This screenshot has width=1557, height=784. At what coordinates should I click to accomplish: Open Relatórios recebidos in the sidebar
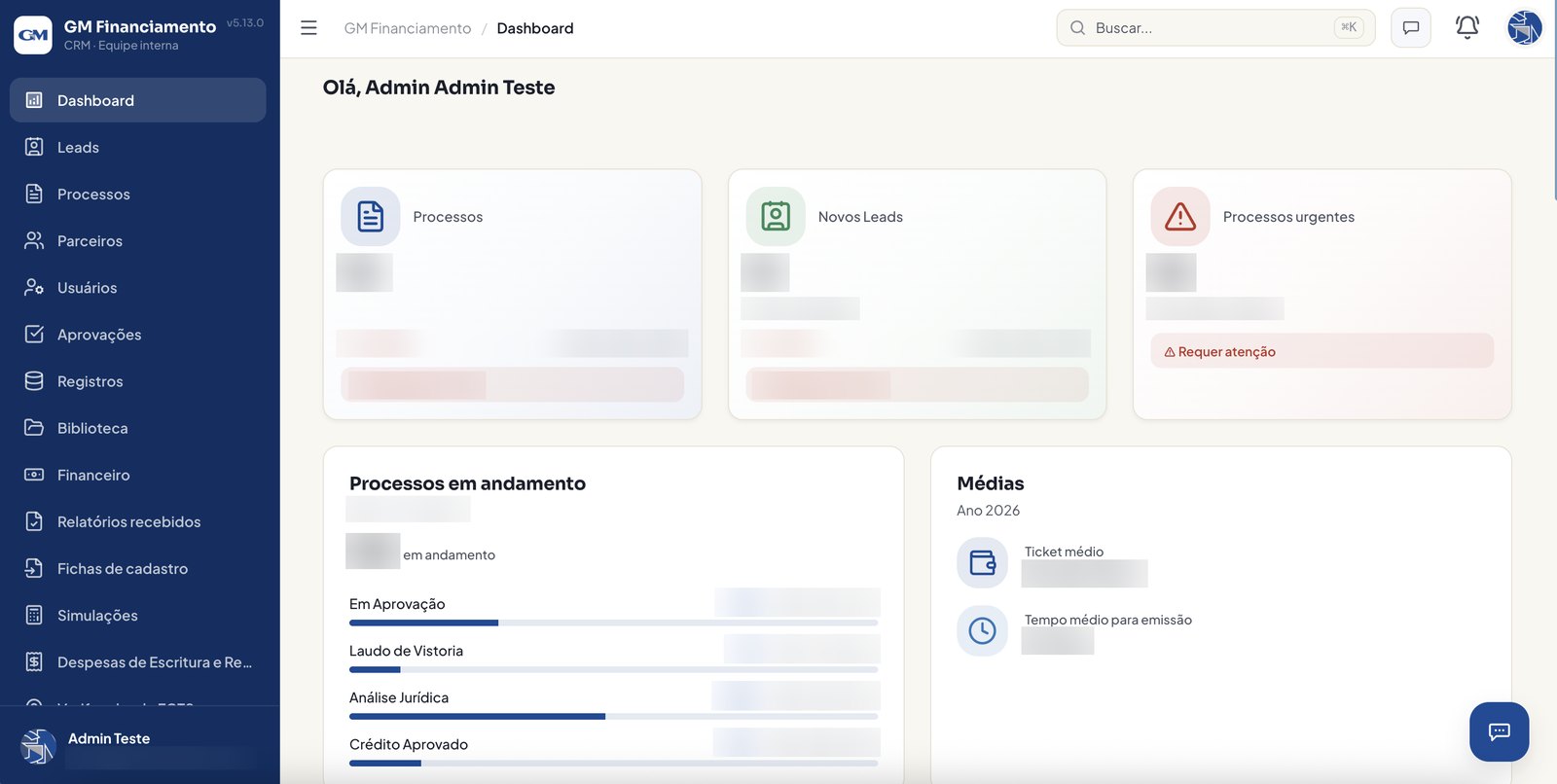click(x=138, y=521)
